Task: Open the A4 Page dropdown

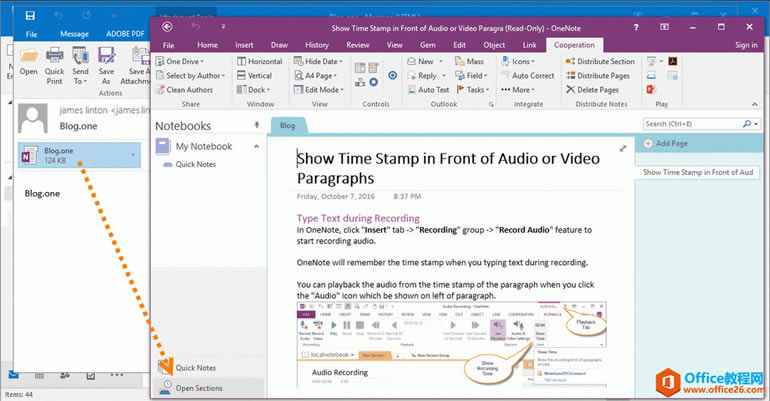Action: (x=315, y=76)
